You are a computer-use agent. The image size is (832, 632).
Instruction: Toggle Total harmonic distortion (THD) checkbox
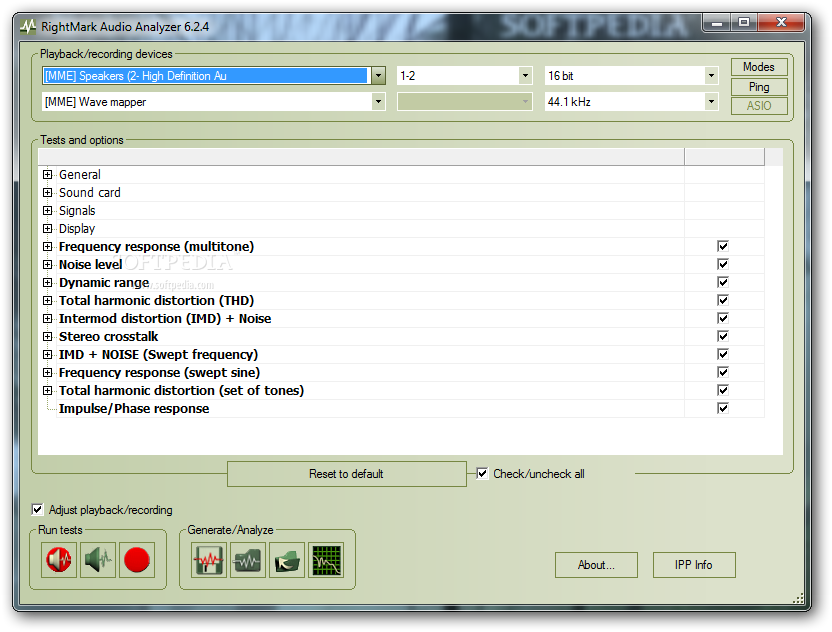click(723, 300)
